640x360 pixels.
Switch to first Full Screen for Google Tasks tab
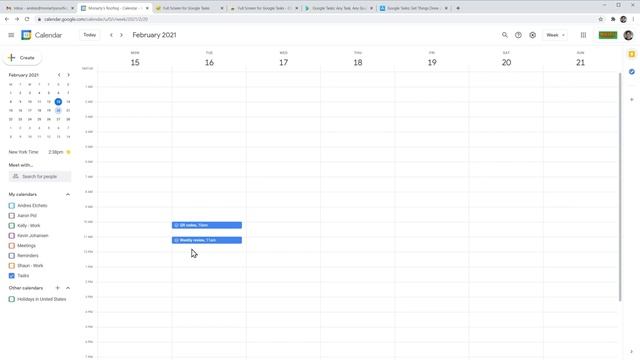coord(189,8)
